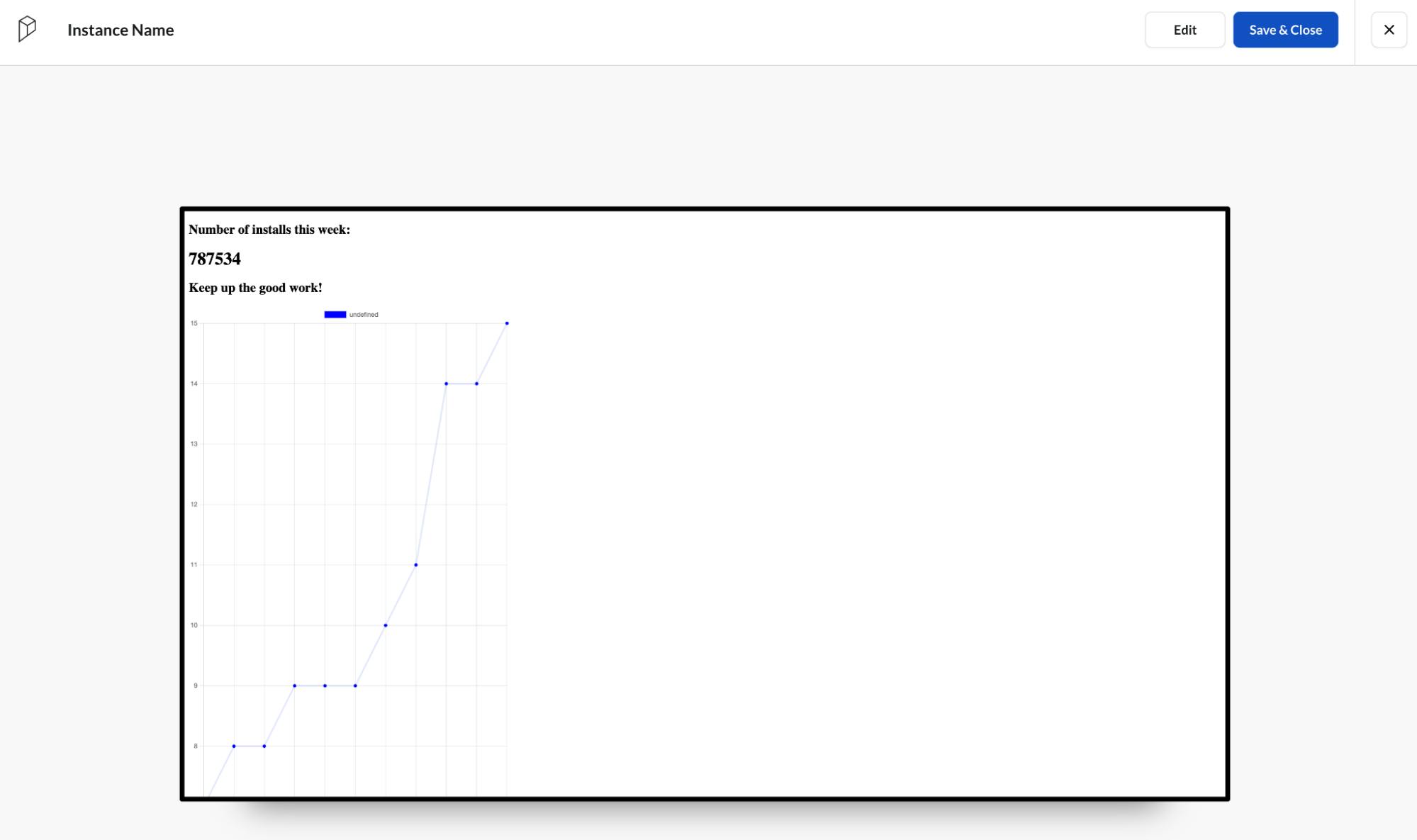Click the 787534 installs number
This screenshot has width=1417, height=840.
coord(215,259)
